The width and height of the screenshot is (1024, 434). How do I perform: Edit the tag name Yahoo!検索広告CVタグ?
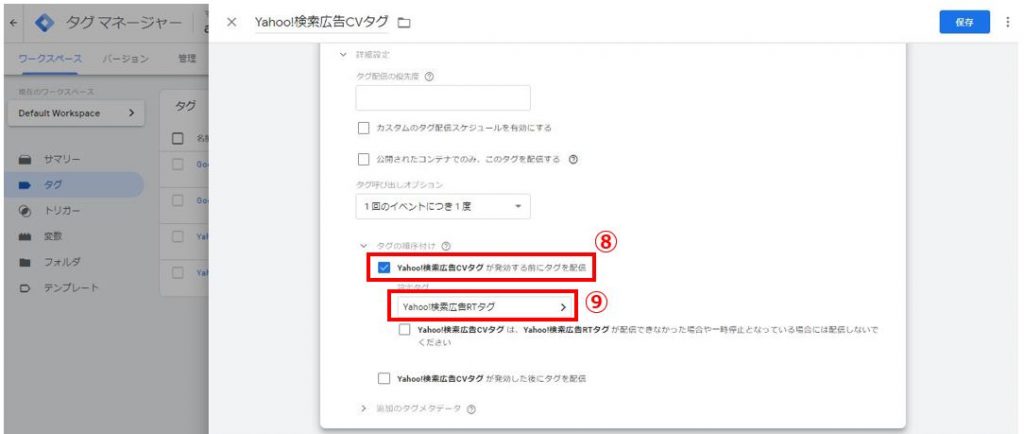321,22
